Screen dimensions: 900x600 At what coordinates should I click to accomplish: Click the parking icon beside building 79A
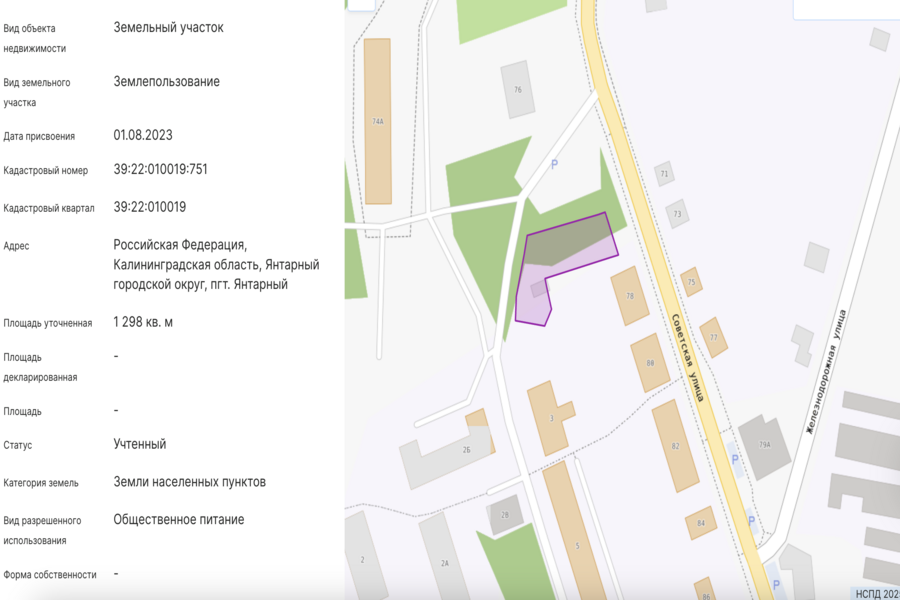(x=736, y=459)
